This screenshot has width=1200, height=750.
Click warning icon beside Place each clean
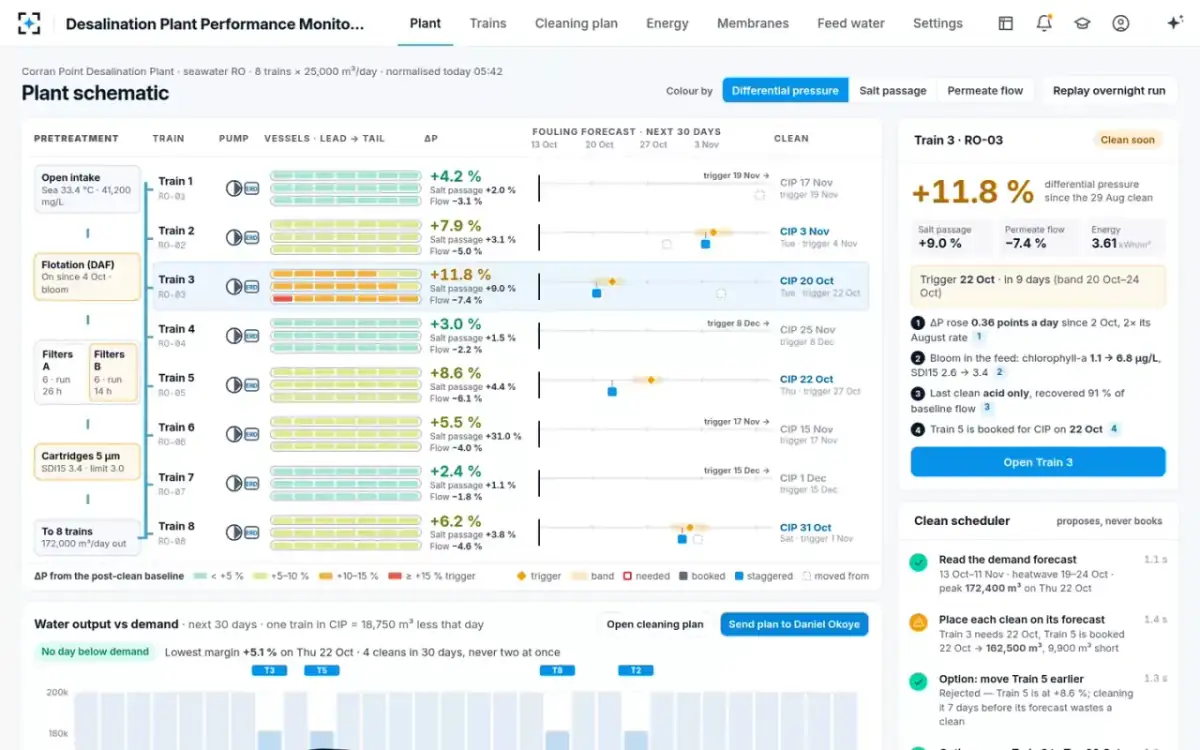coord(918,623)
